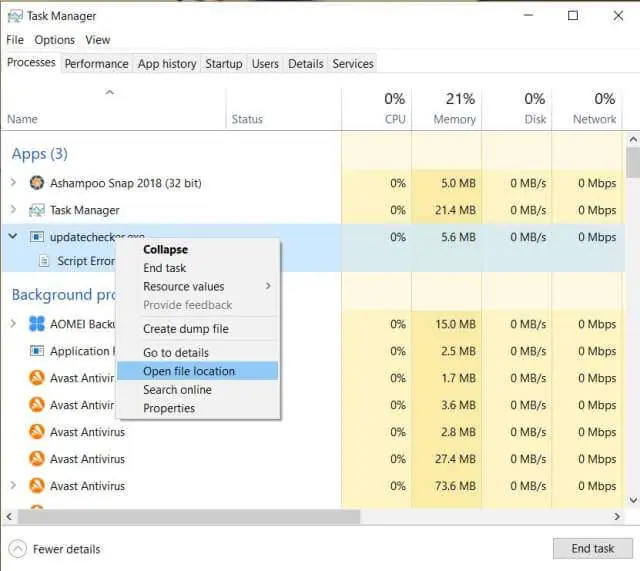
Task: Select the Processes tab
Action: click(x=31, y=62)
